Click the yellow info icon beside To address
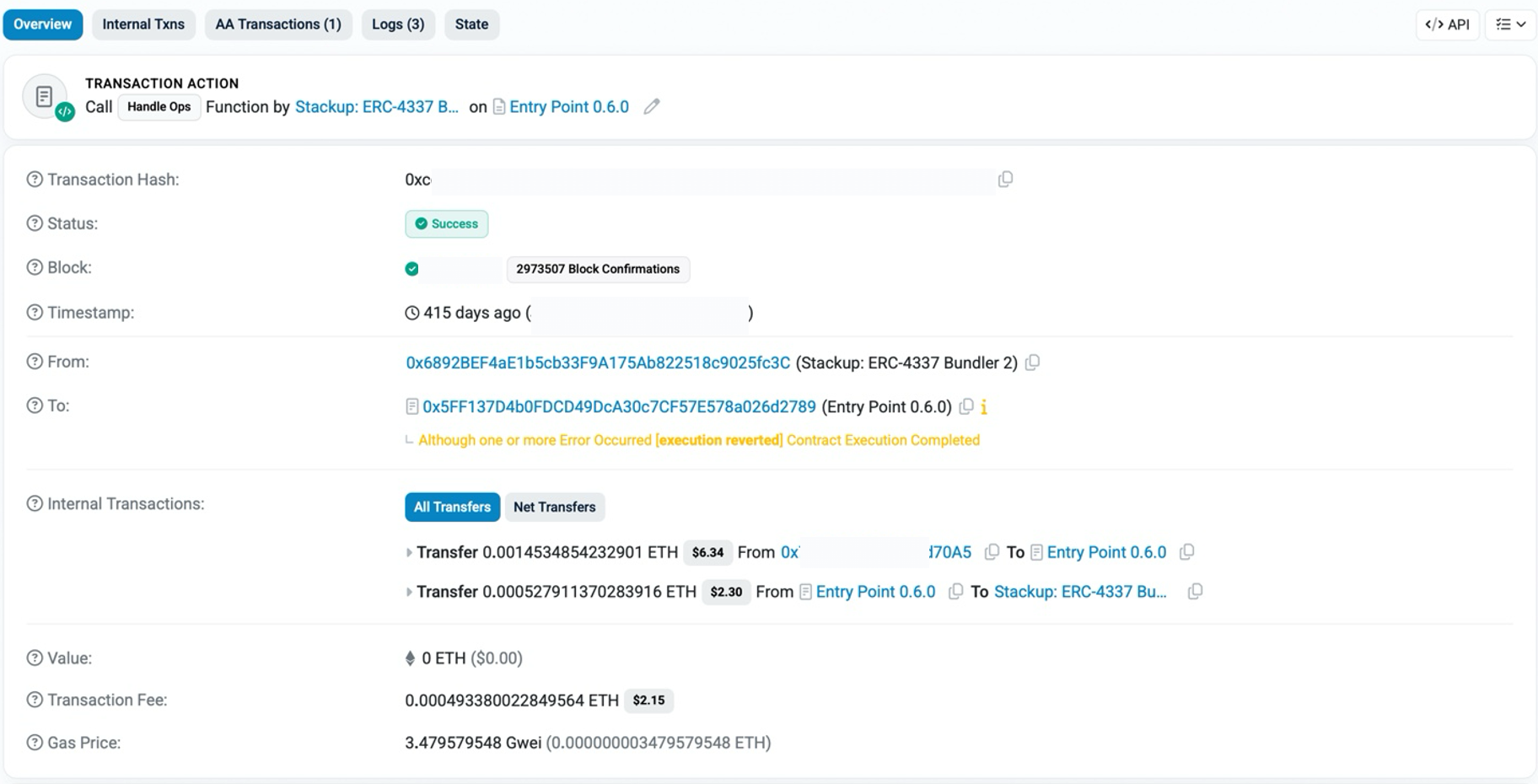The width and height of the screenshot is (1538, 784). point(984,407)
